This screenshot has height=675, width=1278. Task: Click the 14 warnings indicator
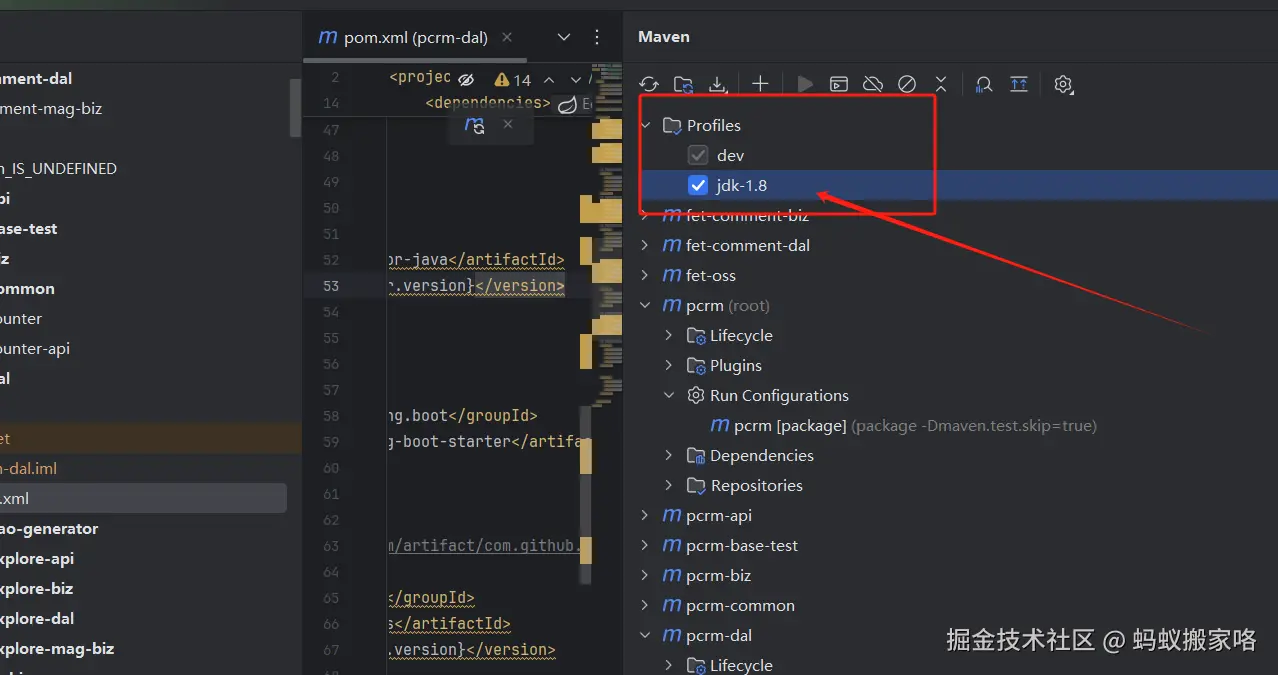[513, 80]
